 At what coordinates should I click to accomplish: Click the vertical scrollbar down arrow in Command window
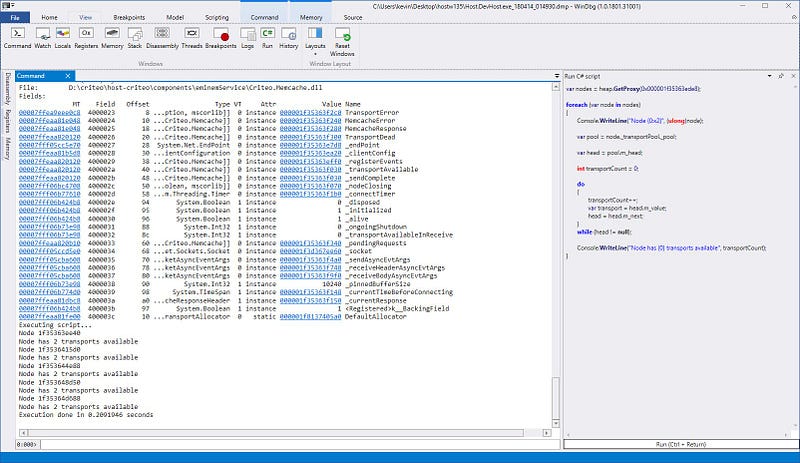click(556, 424)
